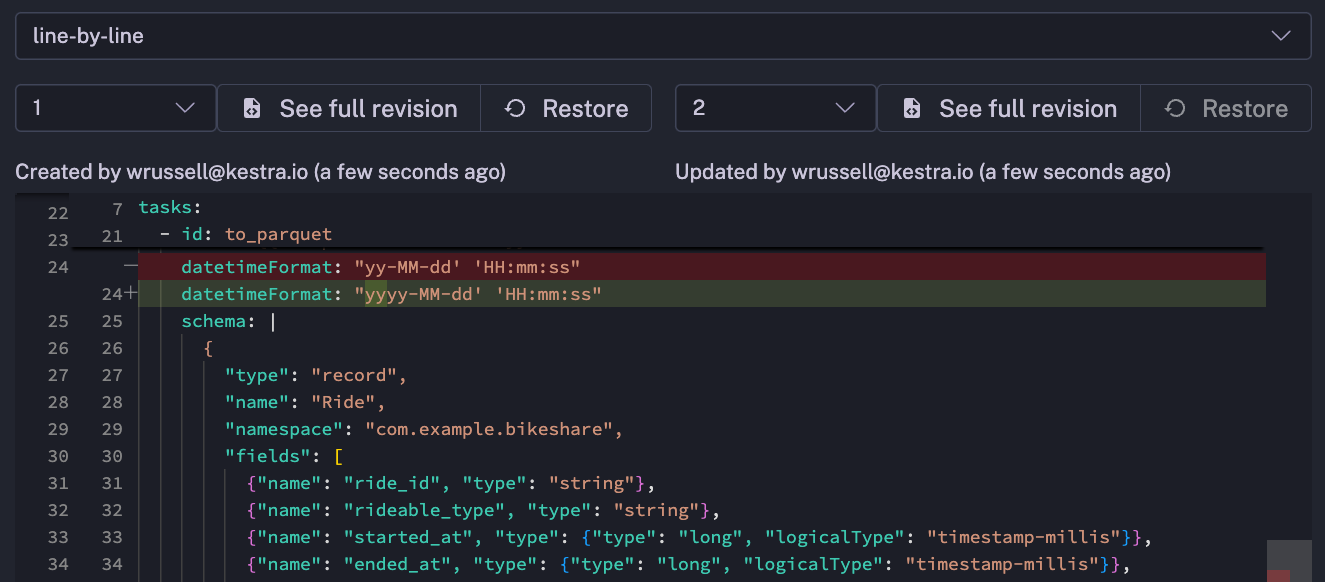Click the circular restore arrow icon next to left Restore
The width and height of the screenshot is (1325, 582).
(x=515, y=108)
